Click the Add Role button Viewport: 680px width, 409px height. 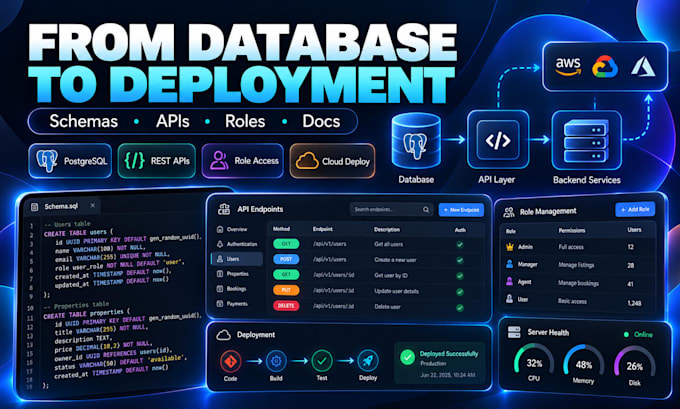(635, 209)
